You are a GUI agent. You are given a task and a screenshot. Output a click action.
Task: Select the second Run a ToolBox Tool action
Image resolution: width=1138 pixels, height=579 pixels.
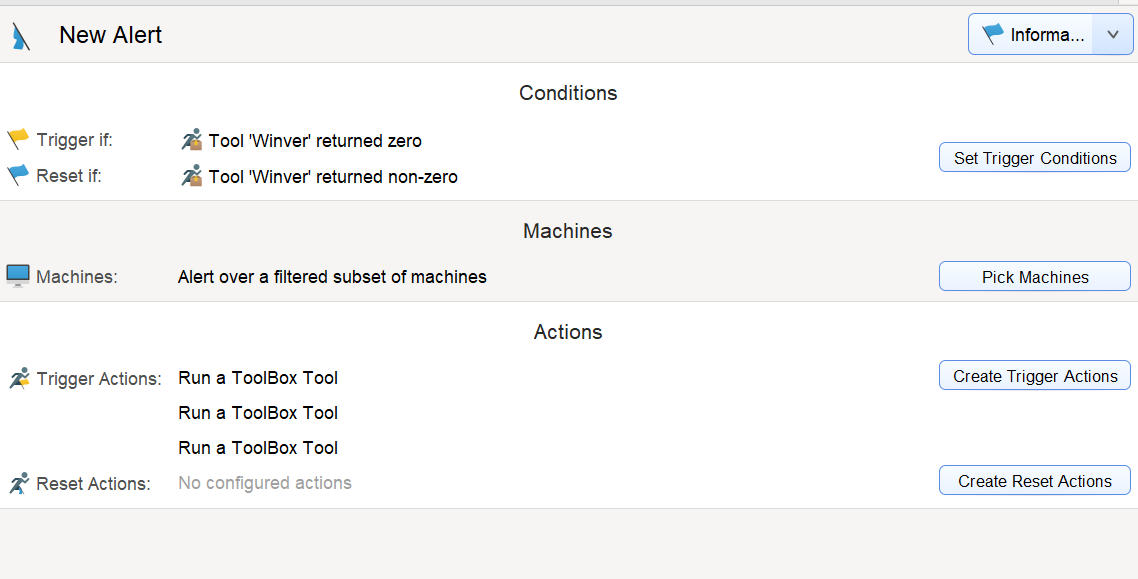(x=258, y=413)
